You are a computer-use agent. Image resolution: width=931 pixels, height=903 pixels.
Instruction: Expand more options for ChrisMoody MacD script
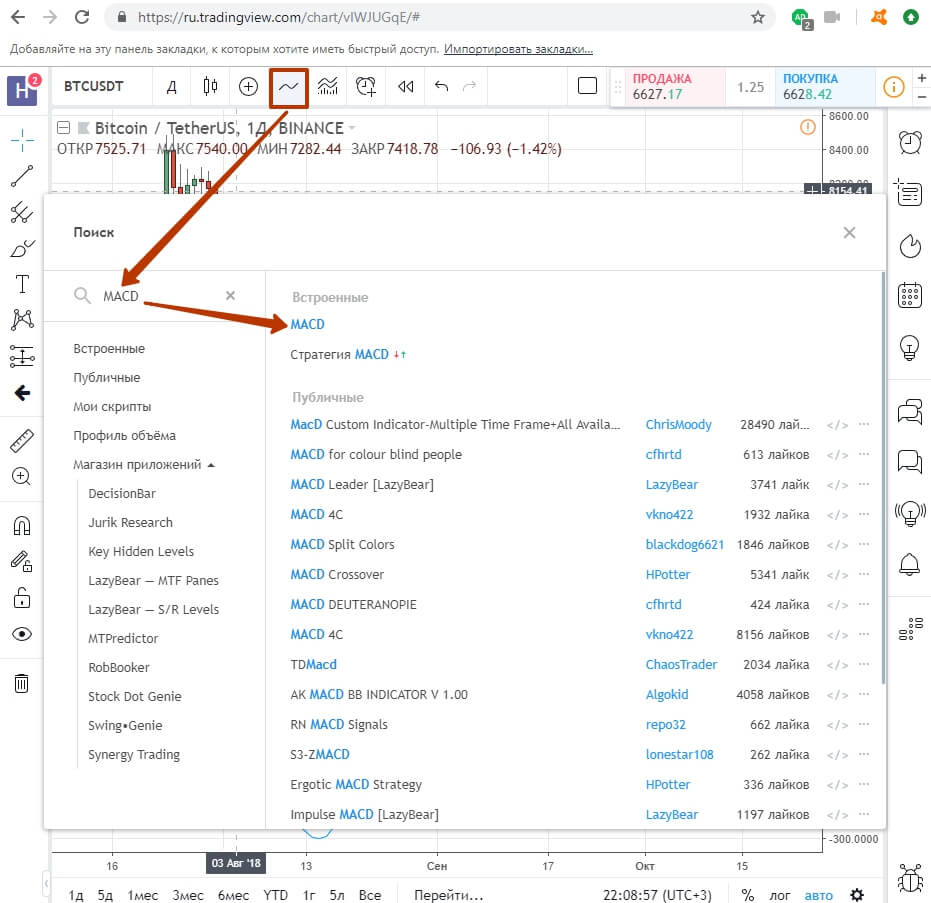864,425
